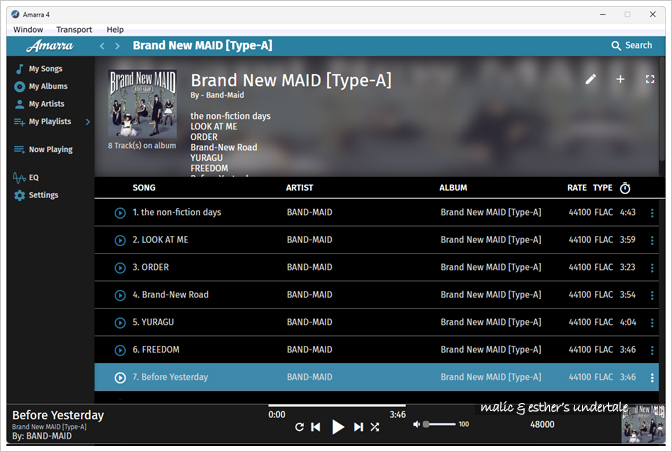Play track 2 LOOK AT ME

coord(120,240)
